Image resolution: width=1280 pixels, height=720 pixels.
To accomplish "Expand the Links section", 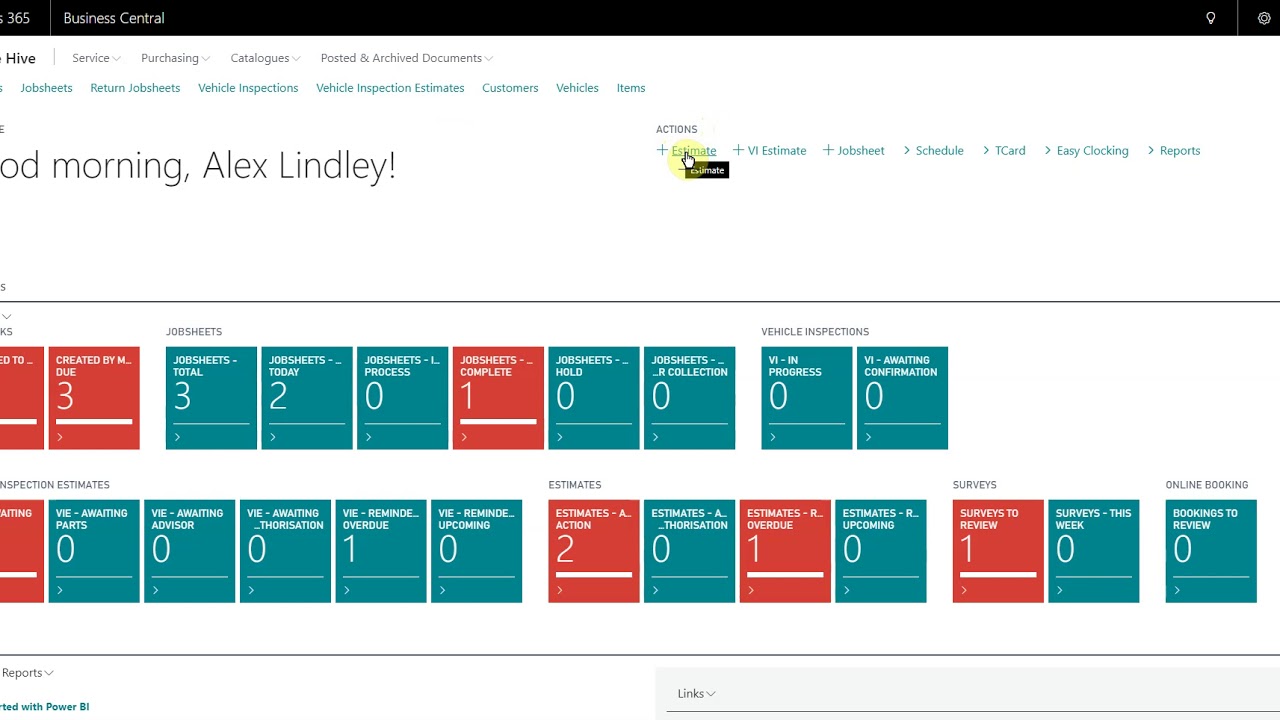I will click(696, 693).
